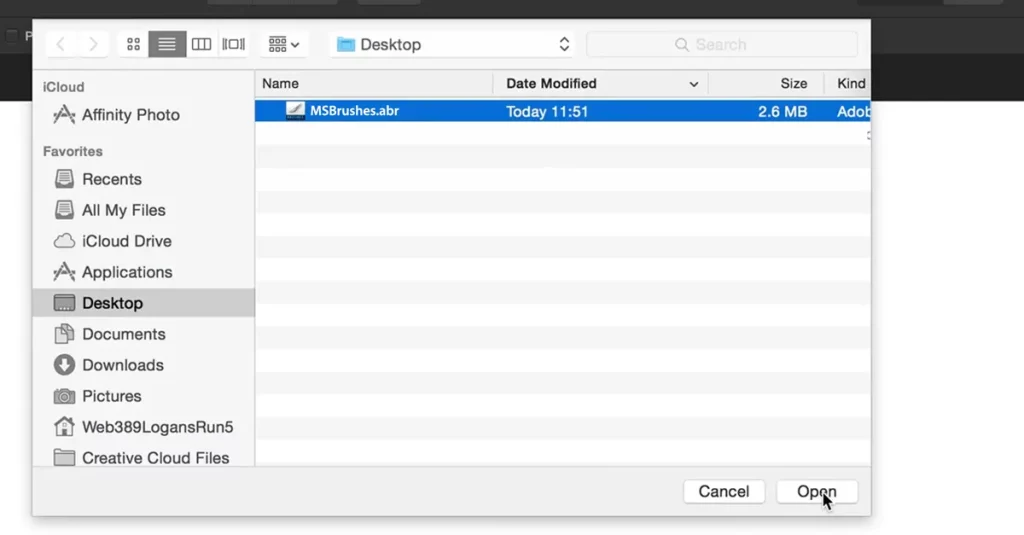Open Affinity Photo iCloud folder
This screenshot has height=535, width=1024.
click(130, 115)
